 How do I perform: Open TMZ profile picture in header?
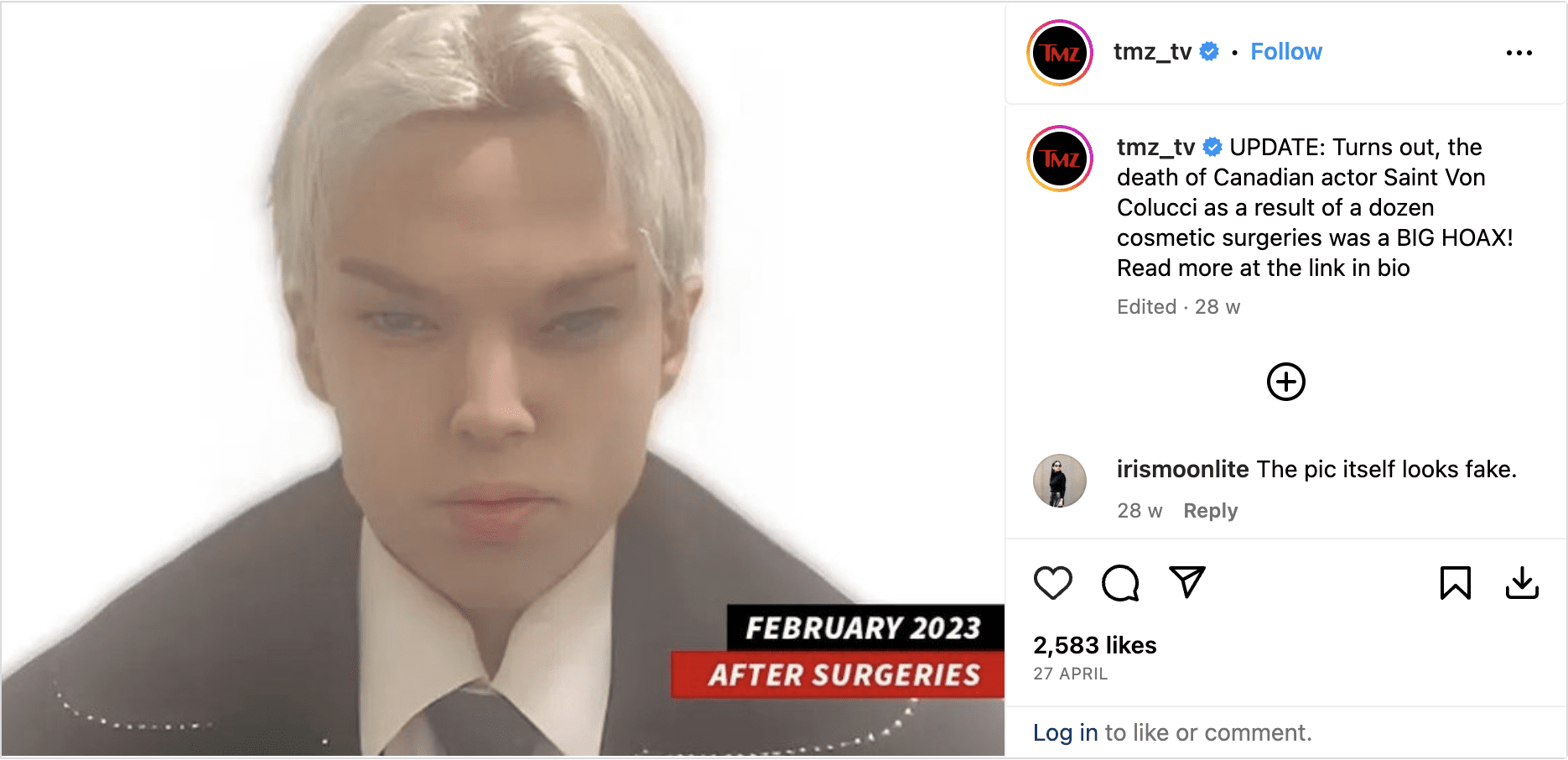tap(1060, 53)
